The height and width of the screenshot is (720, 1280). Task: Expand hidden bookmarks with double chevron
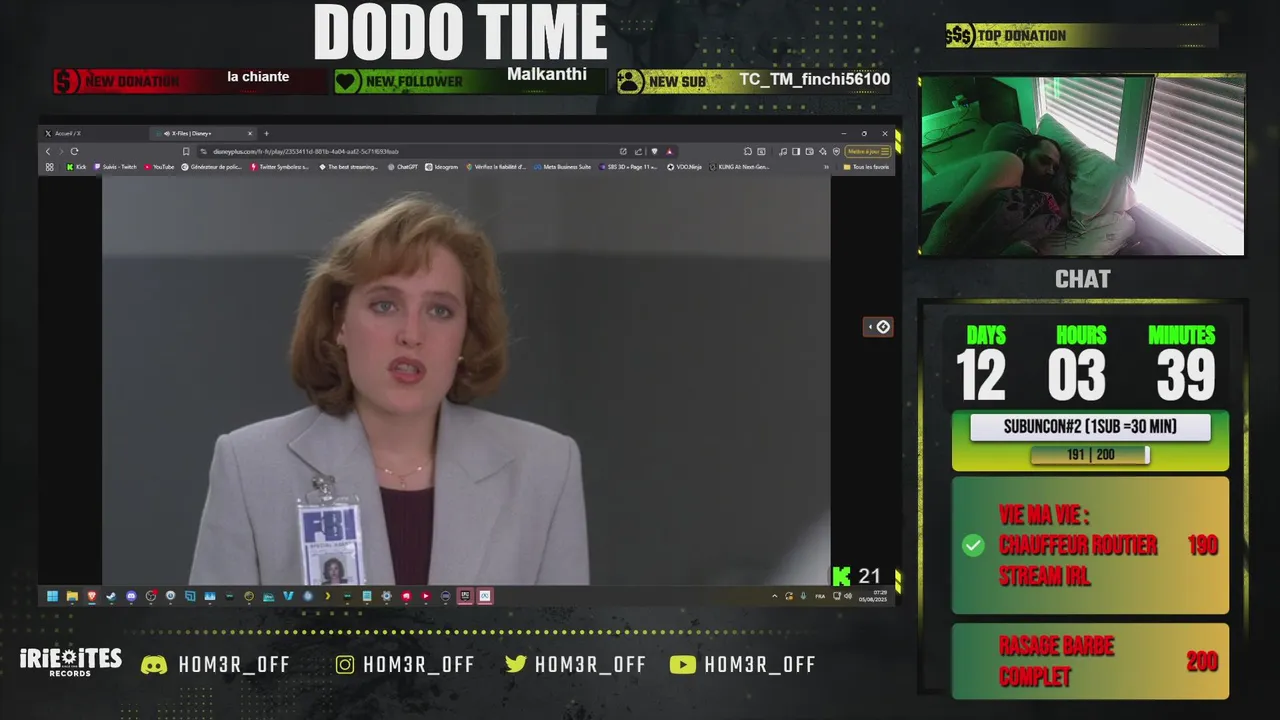click(x=826, y=167)
